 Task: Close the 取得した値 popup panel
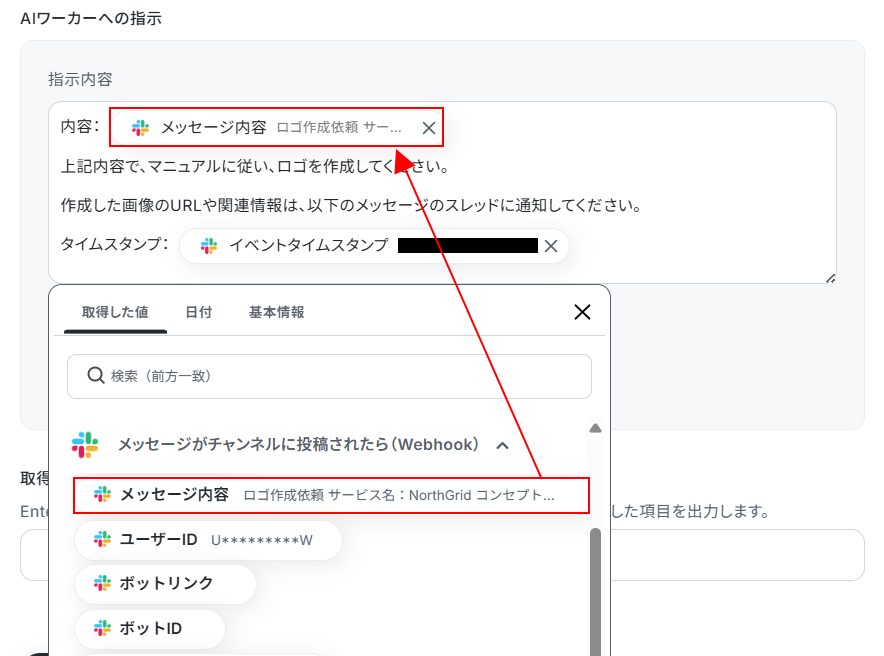[582, 312]
